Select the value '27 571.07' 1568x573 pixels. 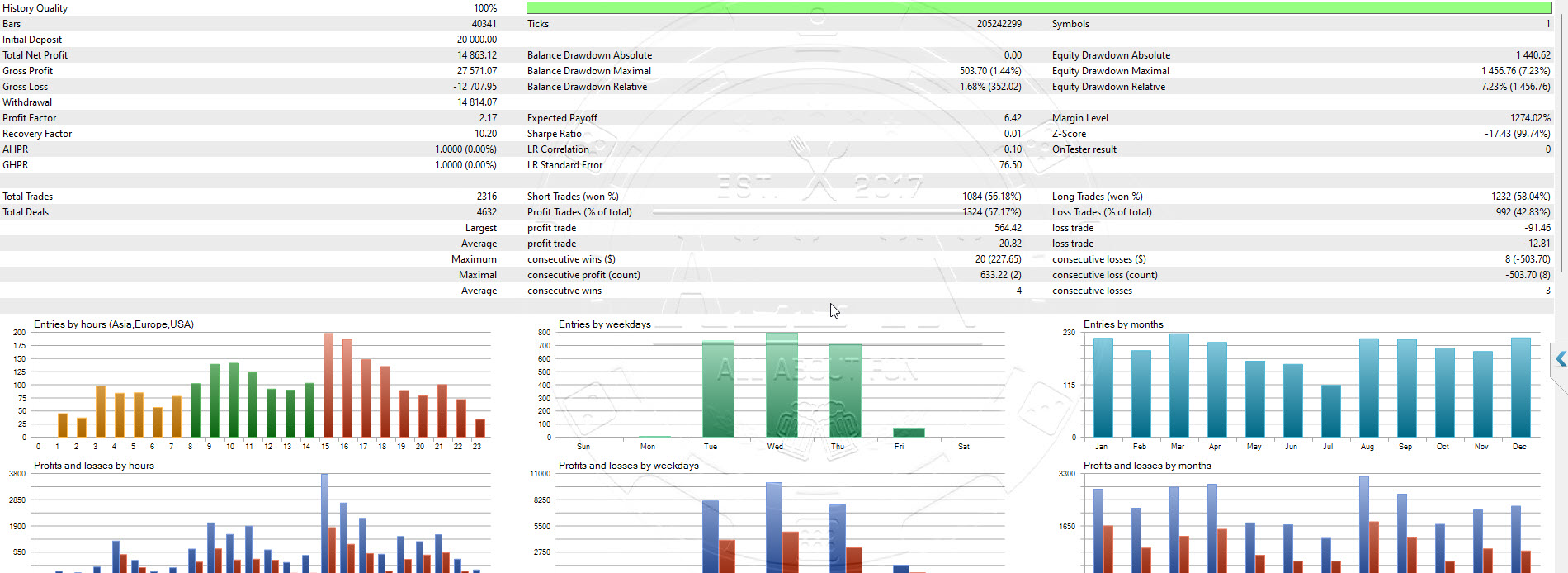click(x=477, y=71)
